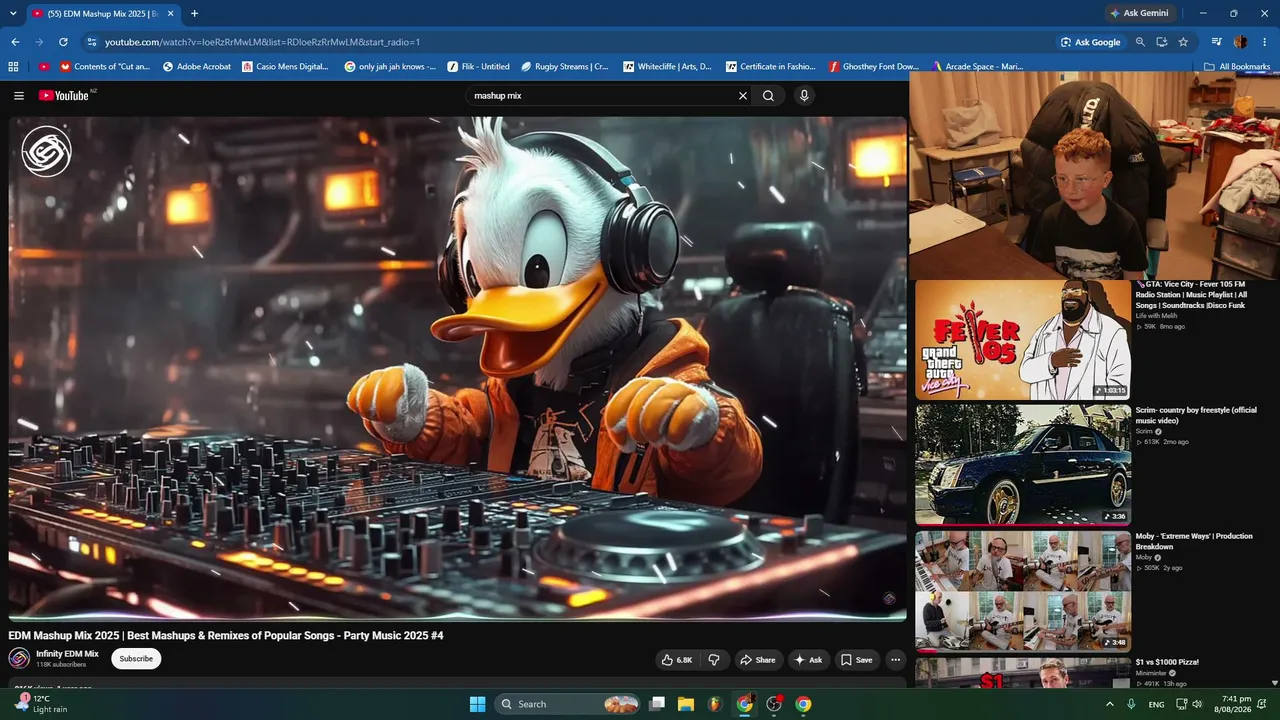Screen dimensions: 1280x720
Task: Open the zoom magnifier in address bar
Action: click(1140, 42)
